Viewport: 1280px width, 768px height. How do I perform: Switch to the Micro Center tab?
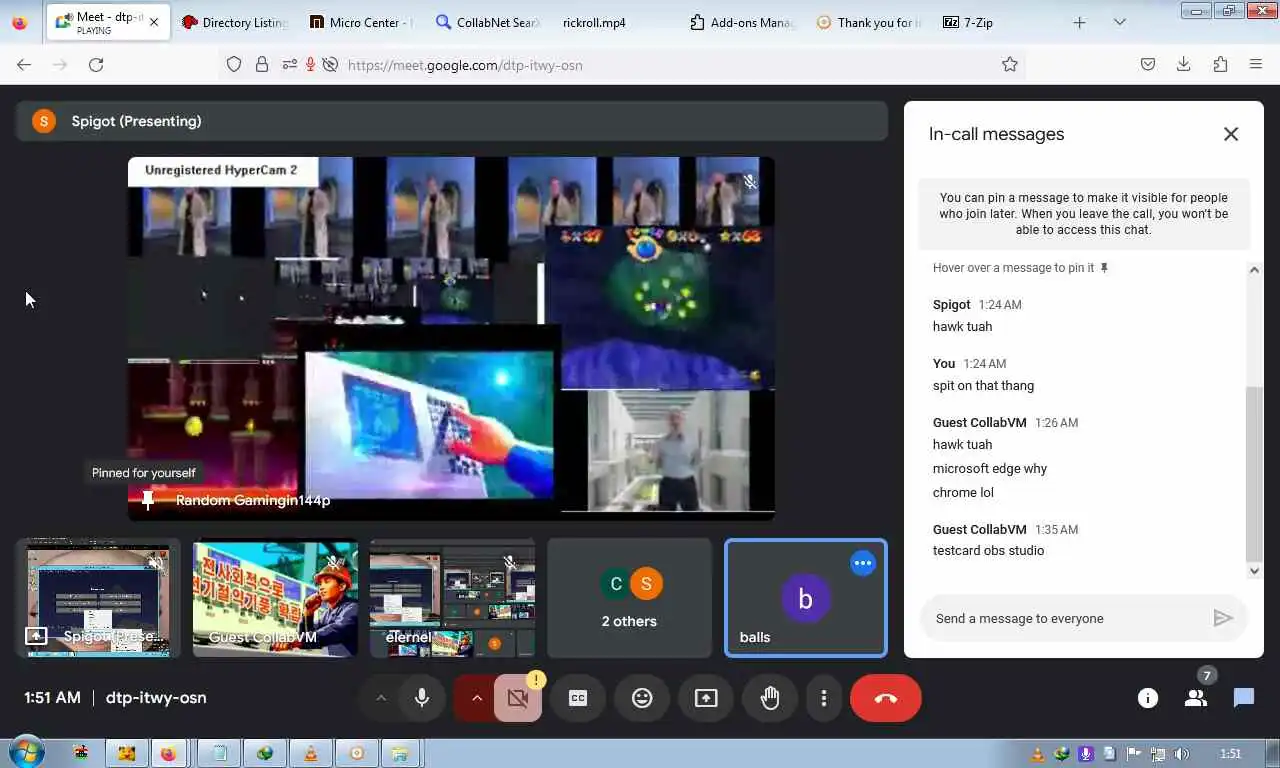point(360,22)
